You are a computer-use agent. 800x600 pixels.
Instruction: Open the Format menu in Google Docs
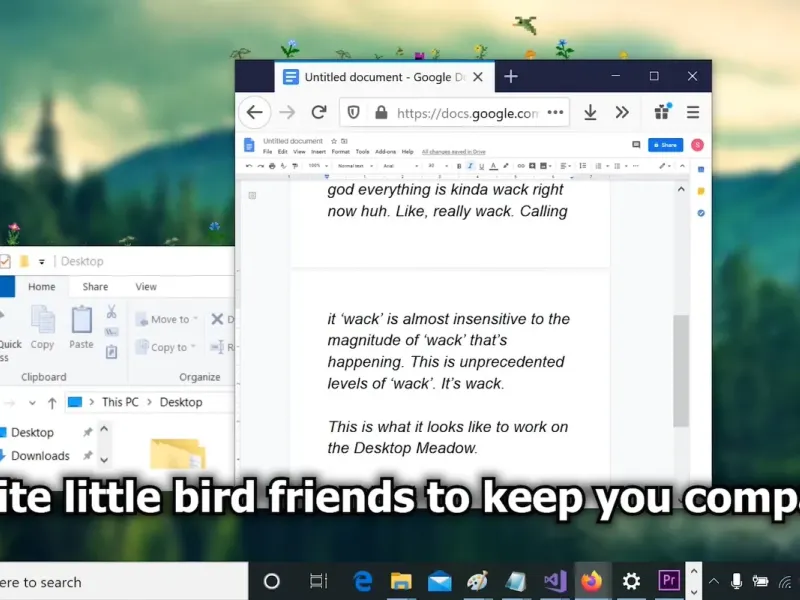pyautogui.click(x=340, y=152)
